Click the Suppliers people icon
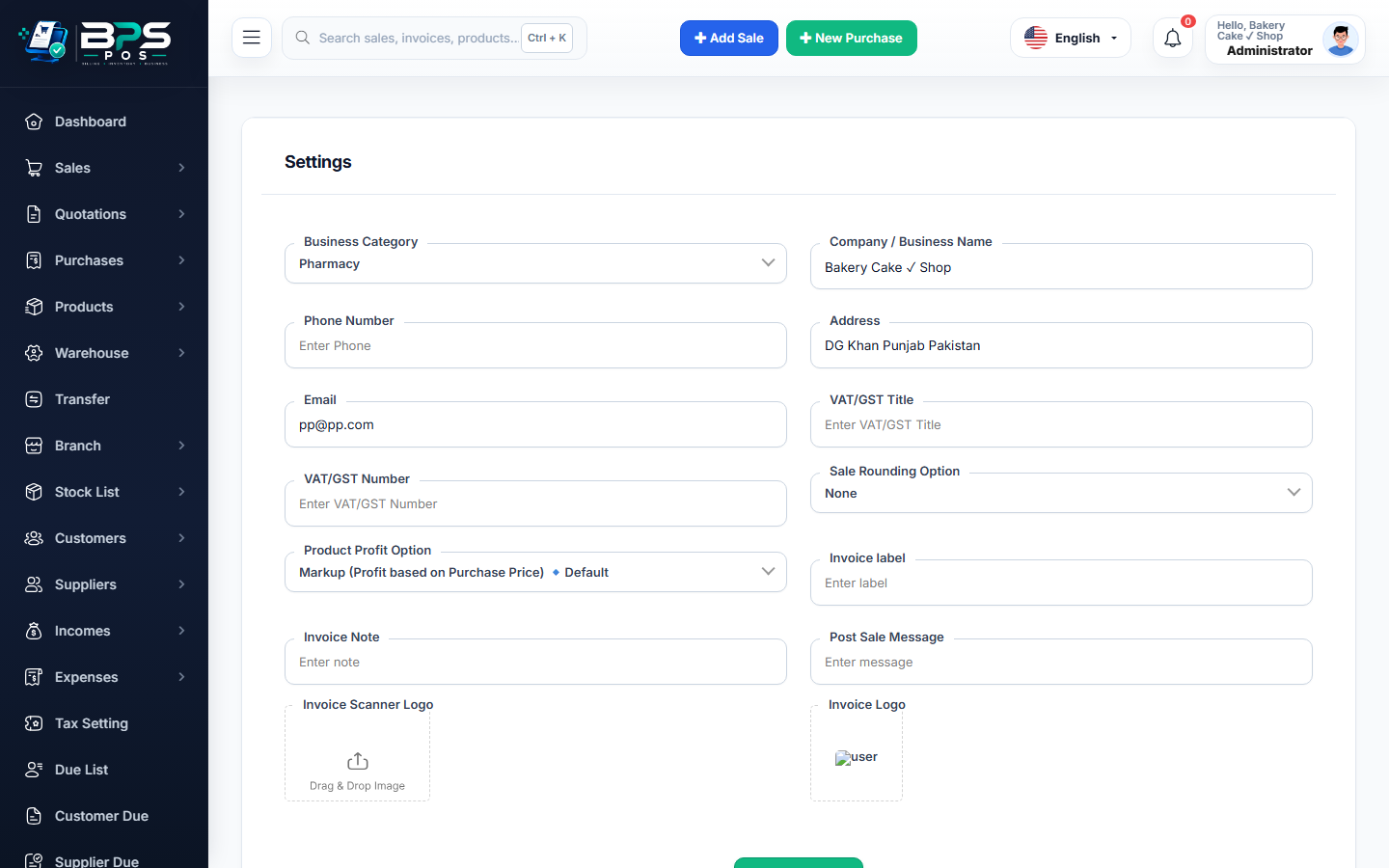The height and width of the screenshot is (868, 1389). [x=34, y=584]
